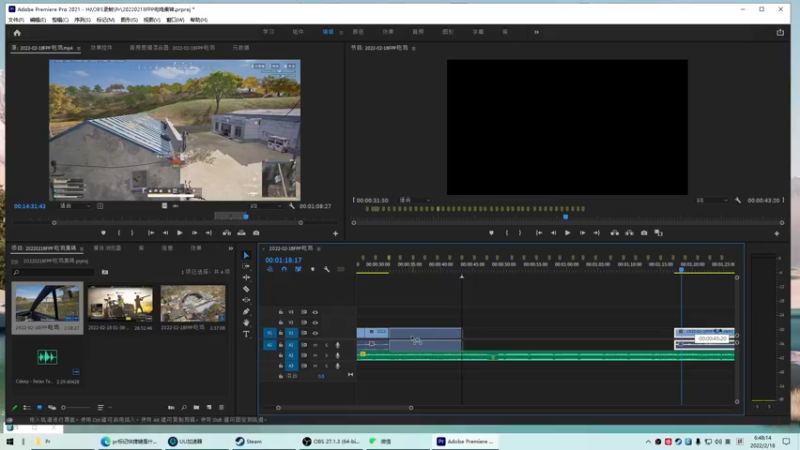Select the Ripple Edit tool
Screen dimensions: 800x450
pyautogui.click(x=246, y=278)
